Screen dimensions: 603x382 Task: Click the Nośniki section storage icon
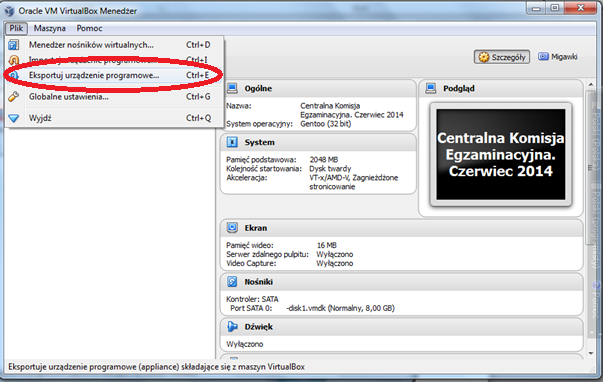pos(232,282)
